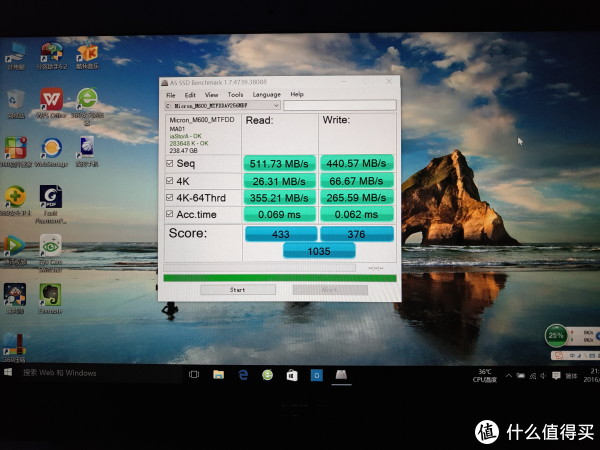Launch Microsoft Edge from the taskbar
The height and width of the screenshot is (450, 600).
tap(243, 375)
